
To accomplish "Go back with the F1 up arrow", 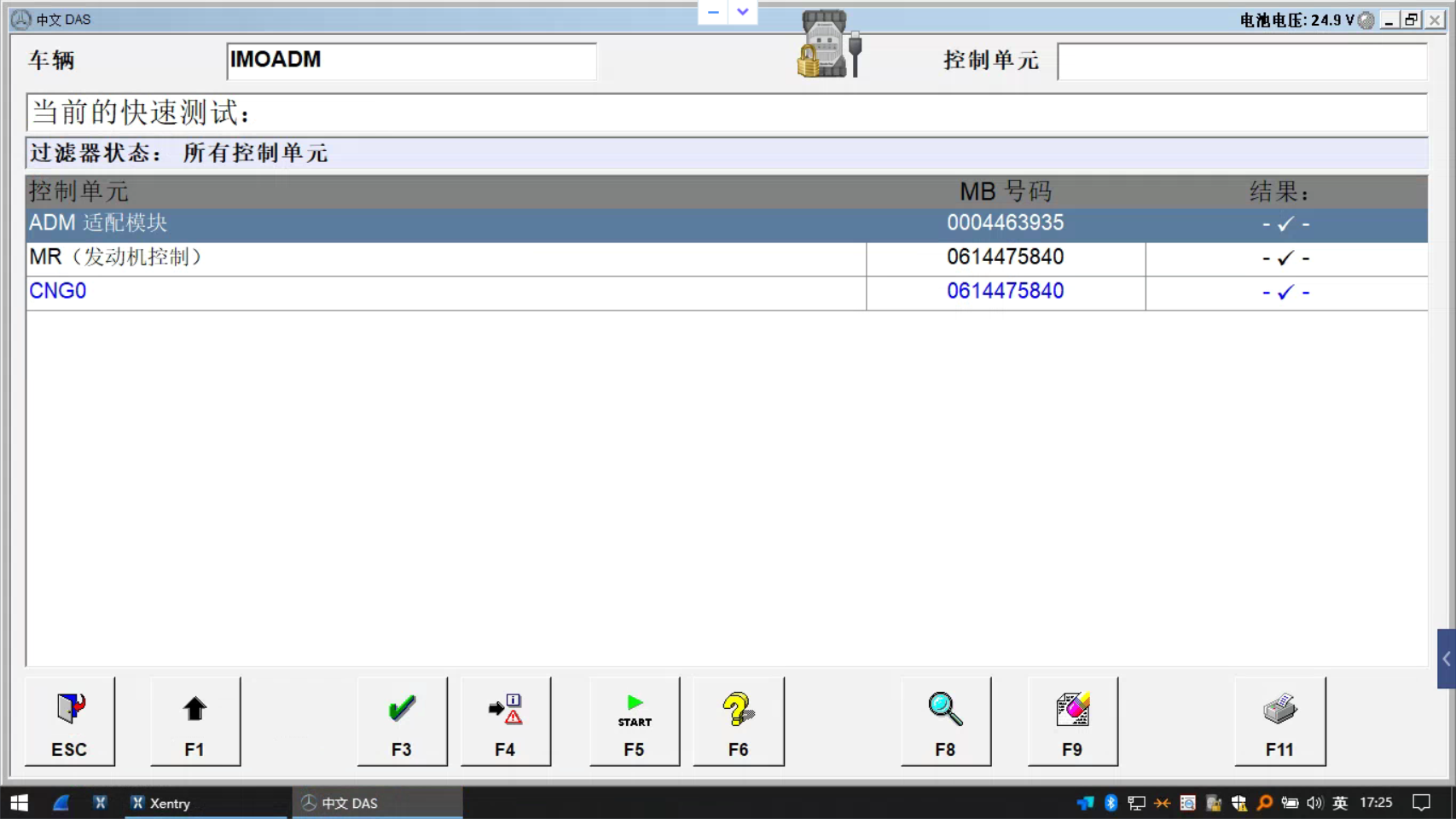I will pos(195,722).
